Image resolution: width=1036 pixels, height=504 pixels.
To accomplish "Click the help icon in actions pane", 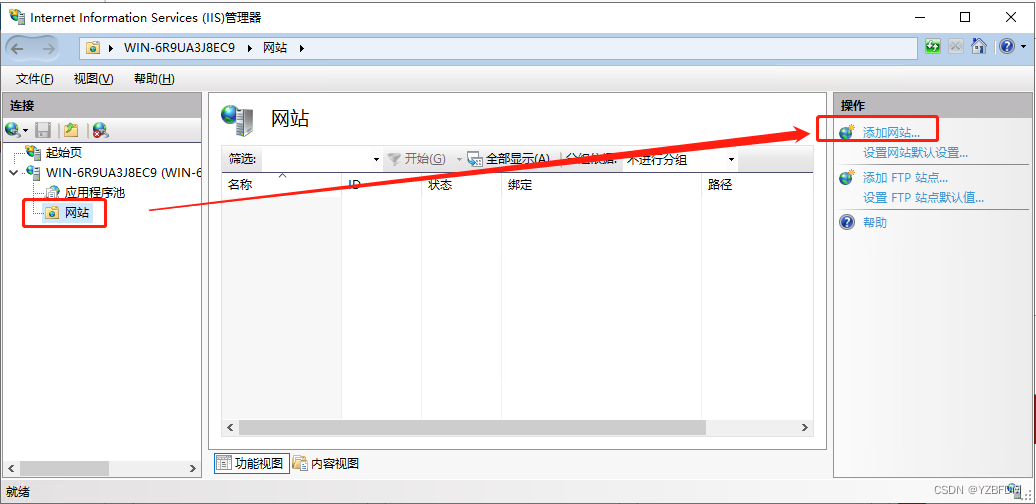I will click(x=847, y=222).
